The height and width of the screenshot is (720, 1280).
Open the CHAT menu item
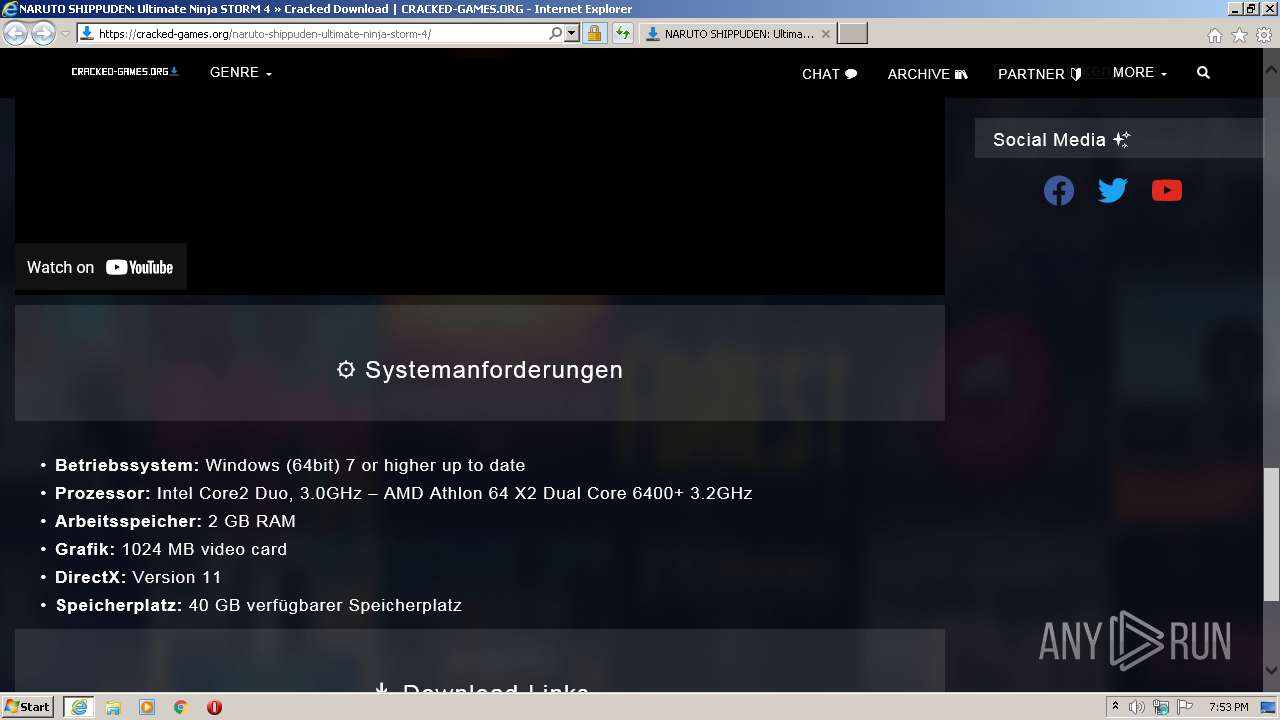click(829, 74)
